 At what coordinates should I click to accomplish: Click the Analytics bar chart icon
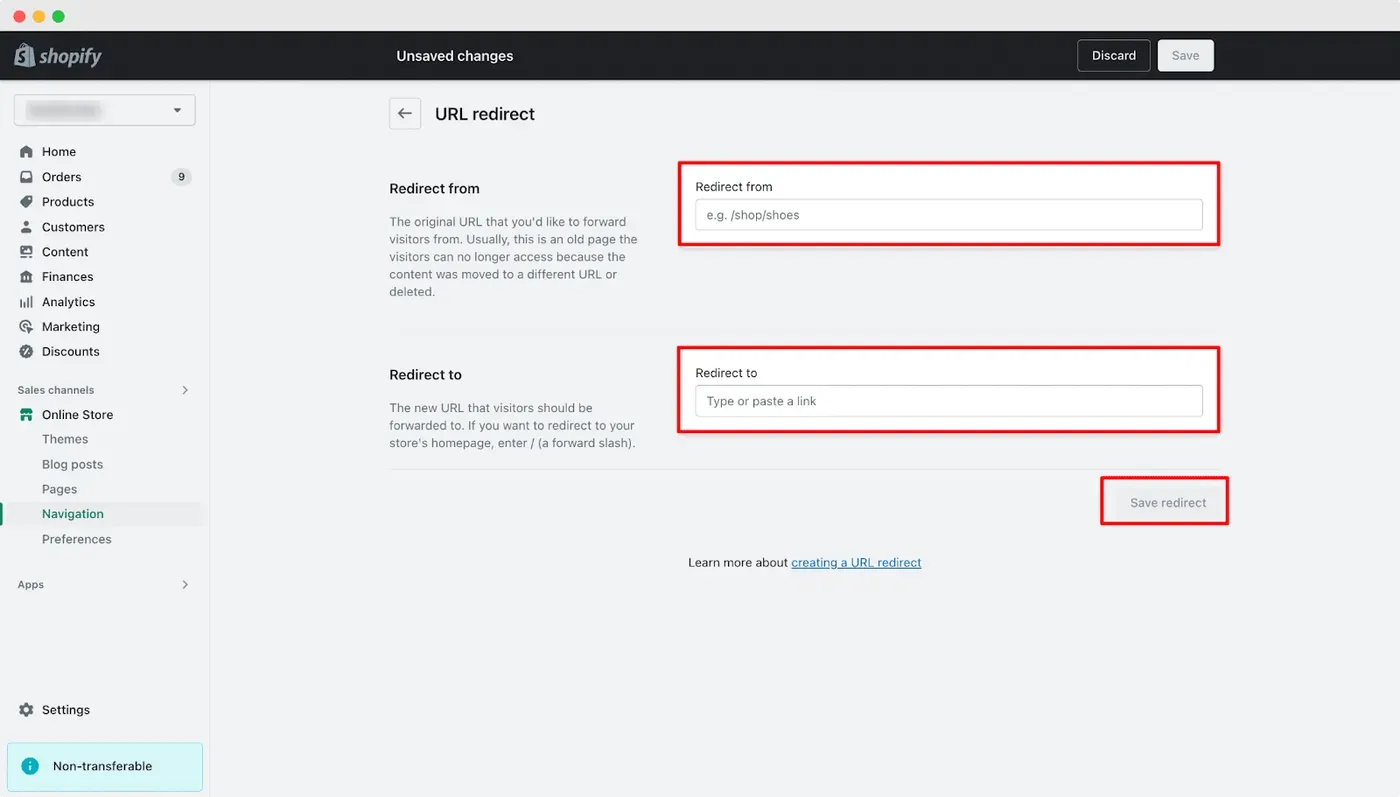pyautogui.click(x=26, y=302)
